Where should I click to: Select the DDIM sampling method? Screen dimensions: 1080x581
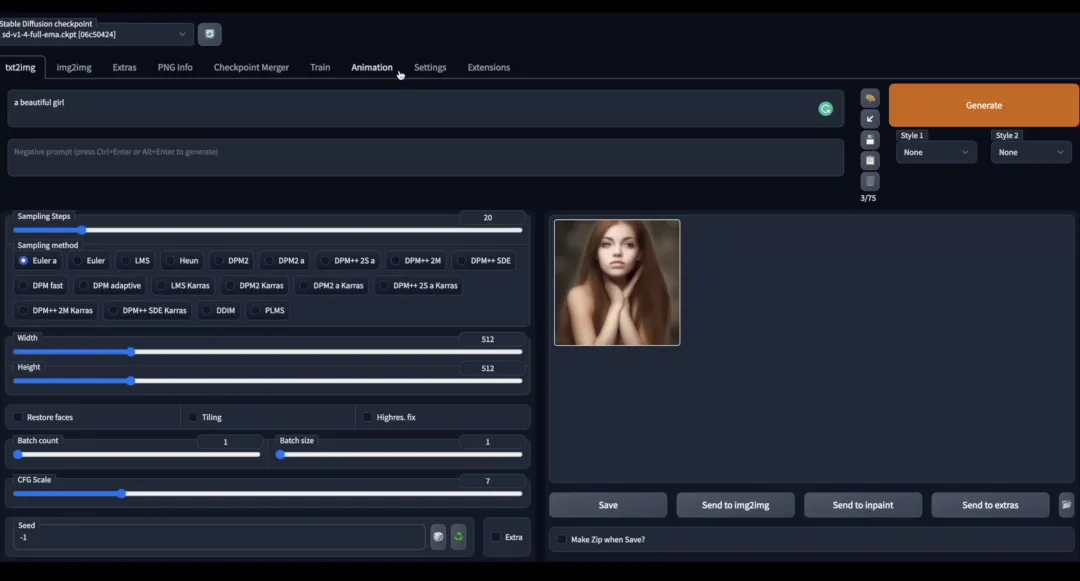coord(218,310)
